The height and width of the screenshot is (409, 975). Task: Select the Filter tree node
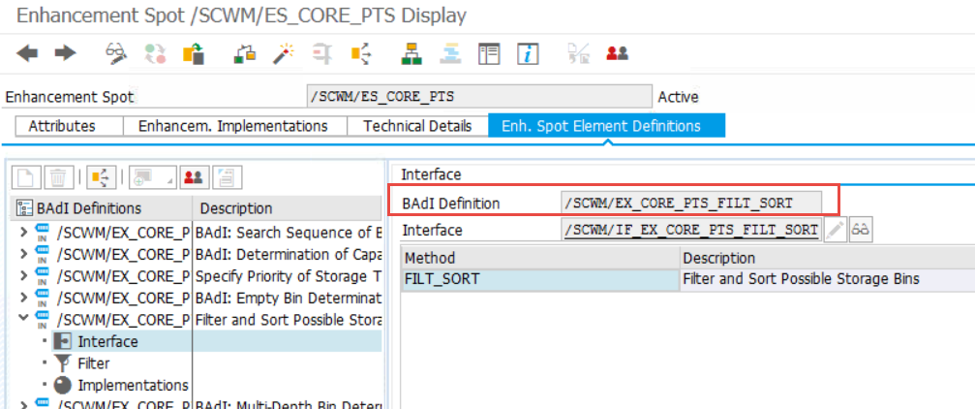pos(93,363)
